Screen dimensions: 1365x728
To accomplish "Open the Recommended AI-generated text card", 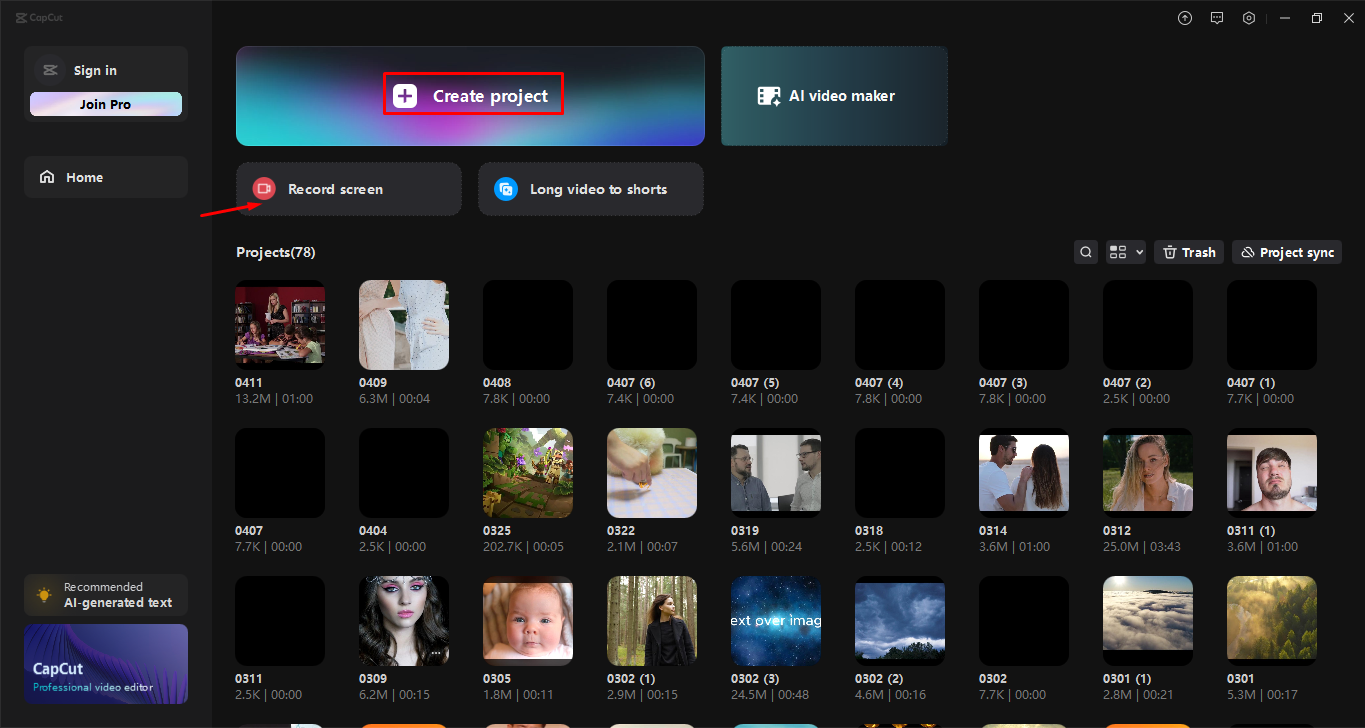I will click(x=106, y=595).
